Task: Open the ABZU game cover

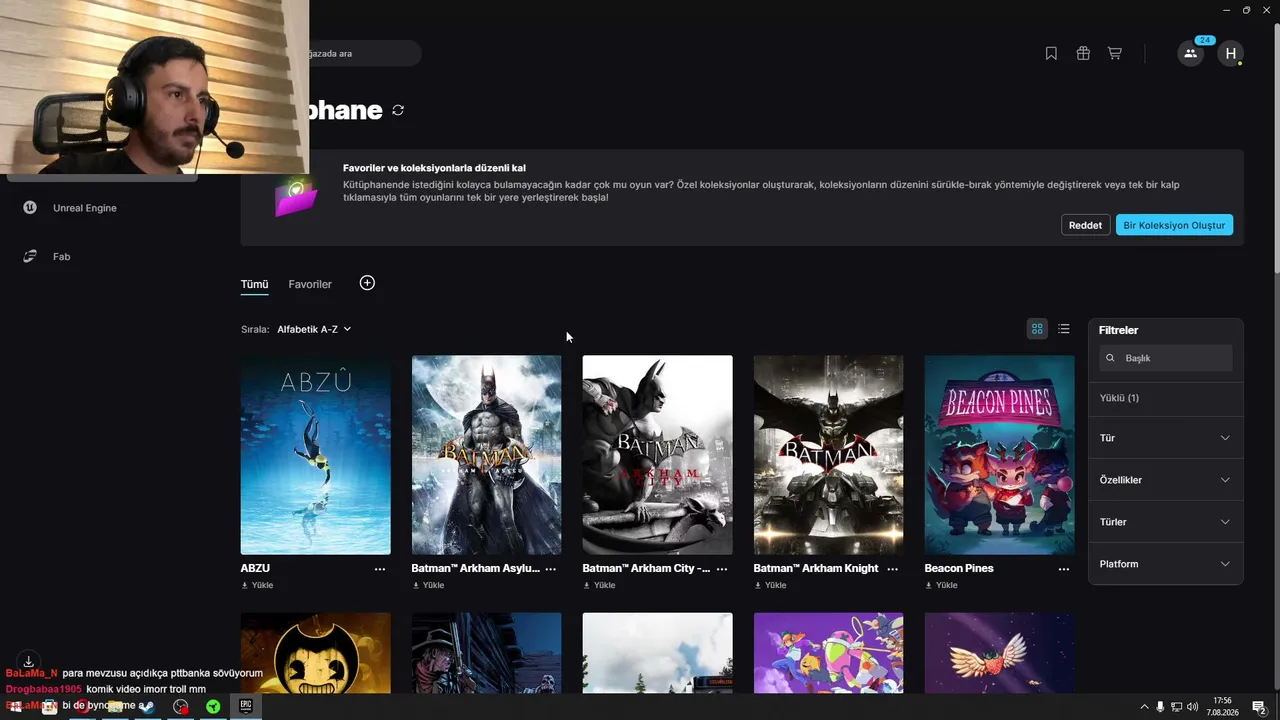Action: [316, 455]
